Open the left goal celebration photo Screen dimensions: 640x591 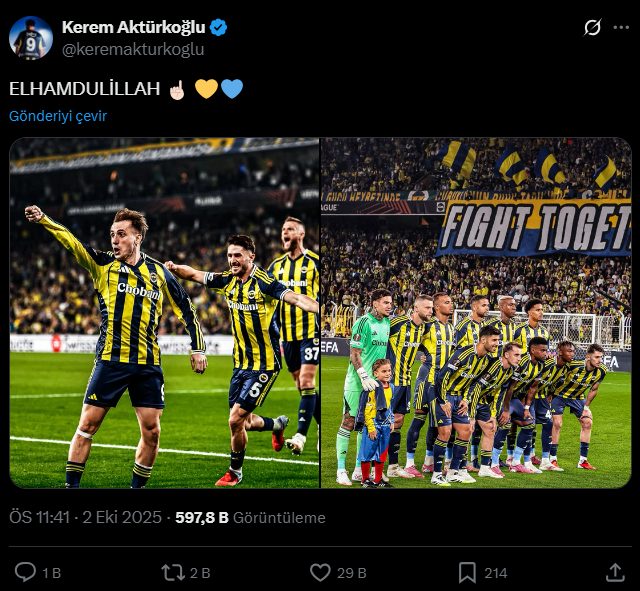tap(164, 313)
